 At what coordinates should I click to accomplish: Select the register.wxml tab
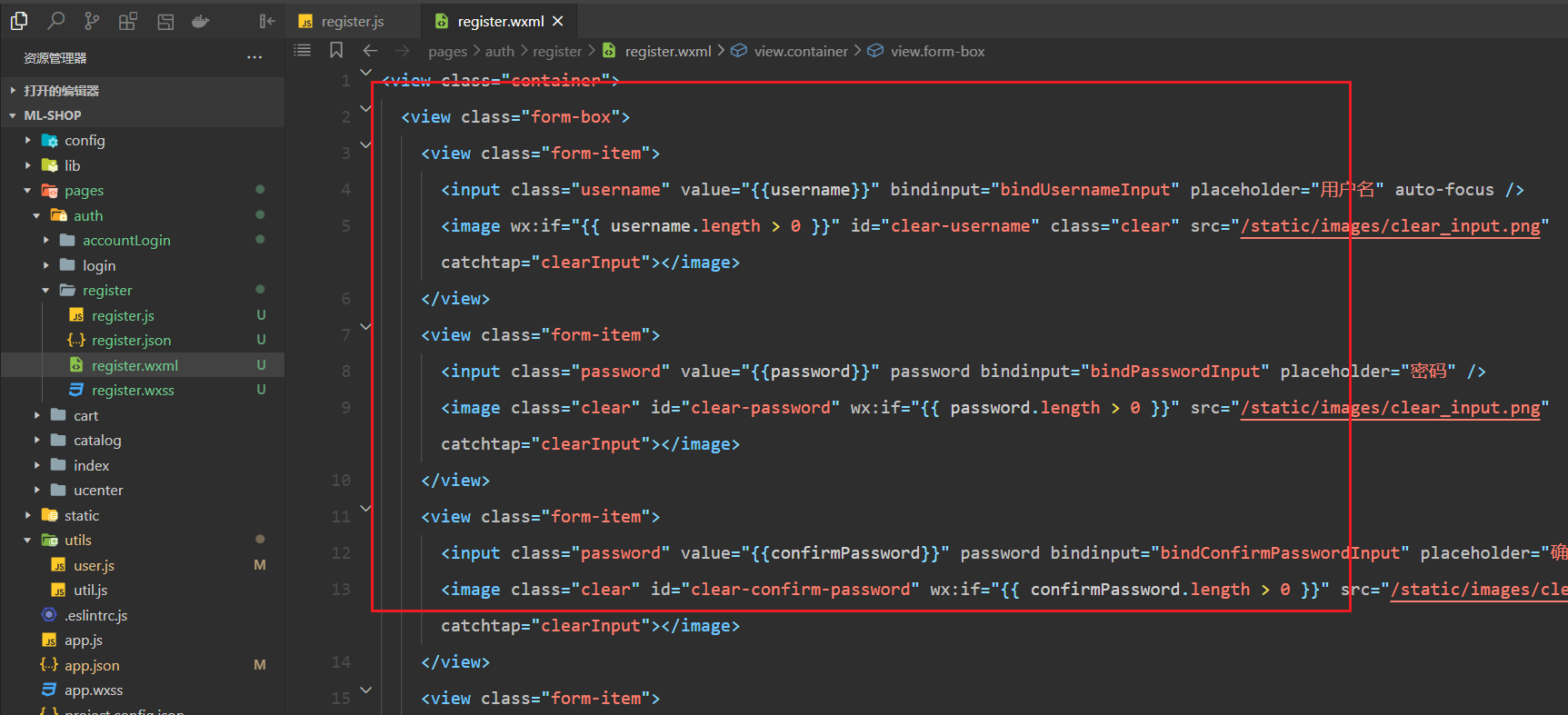[x=500, y=21]
